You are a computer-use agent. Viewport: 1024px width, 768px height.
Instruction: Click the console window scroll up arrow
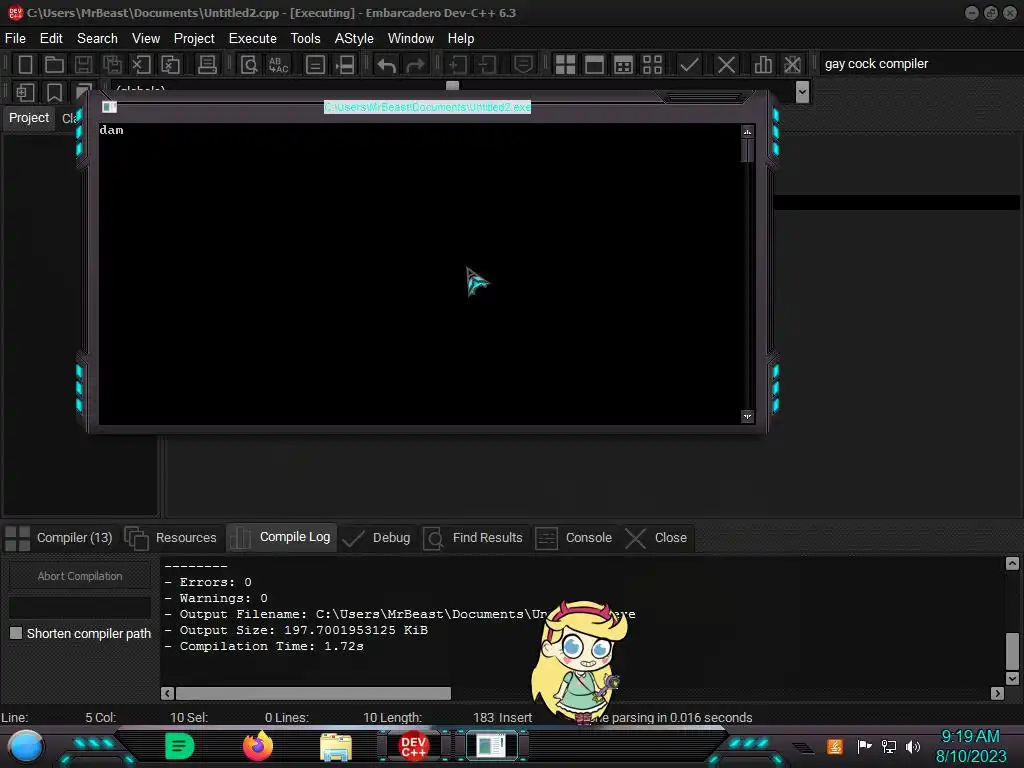tap(748, 132)
